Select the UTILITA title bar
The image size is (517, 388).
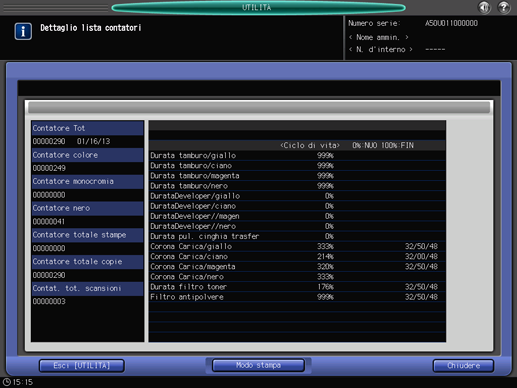point(258,8)
